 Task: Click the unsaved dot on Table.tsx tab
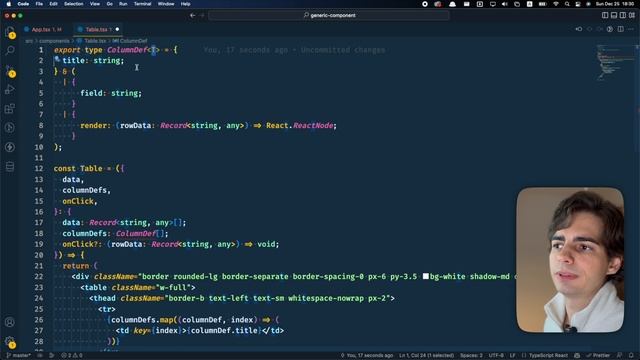click(x=117, y=29)
